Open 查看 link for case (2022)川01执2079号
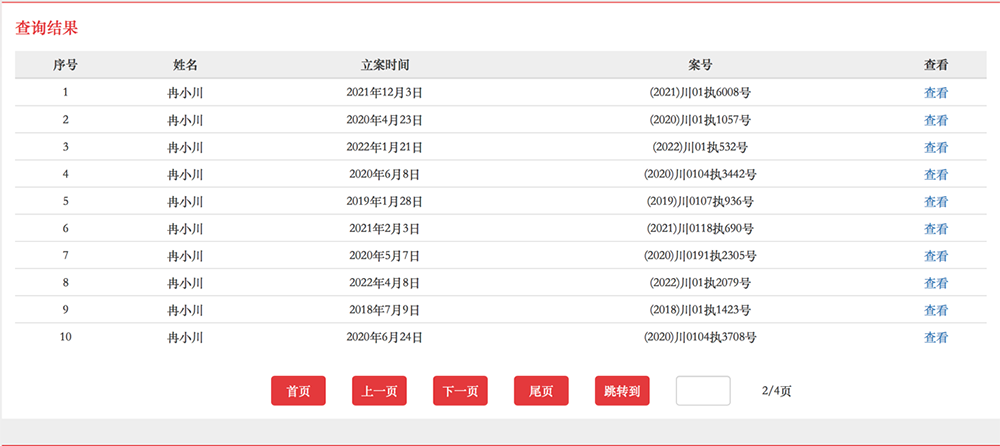Screen dimensions: 1000x446 pos(936,283)
